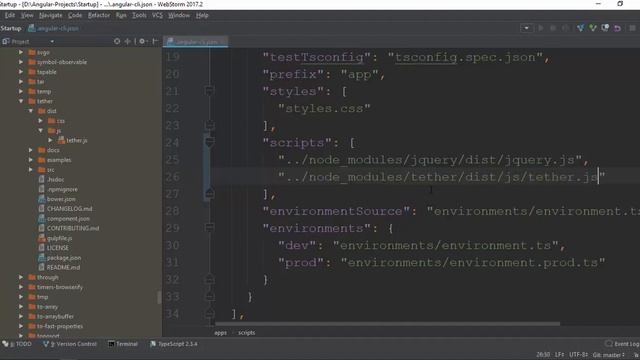Open the Refactor menu
Viewport: 640px width, 360px height.
(99, 16)
